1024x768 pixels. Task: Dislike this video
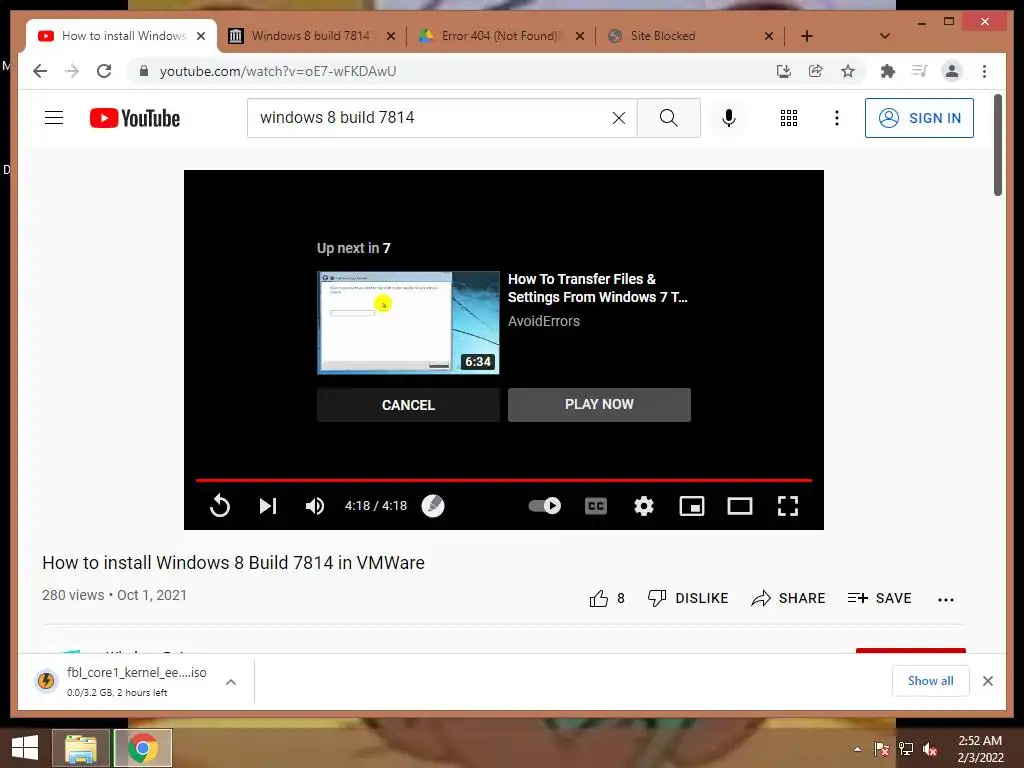click(x=688, y=598)
